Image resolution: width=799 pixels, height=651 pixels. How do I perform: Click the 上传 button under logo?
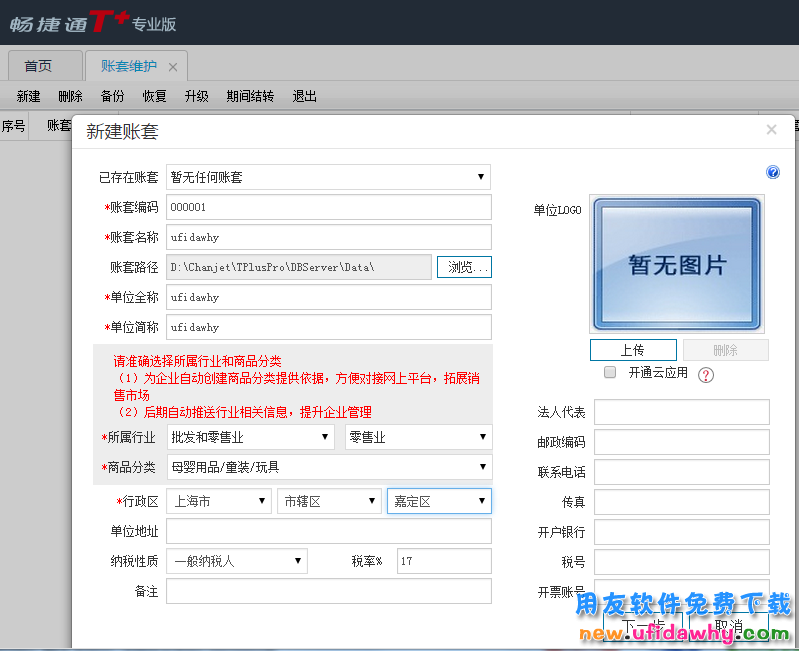coord(632,350)
